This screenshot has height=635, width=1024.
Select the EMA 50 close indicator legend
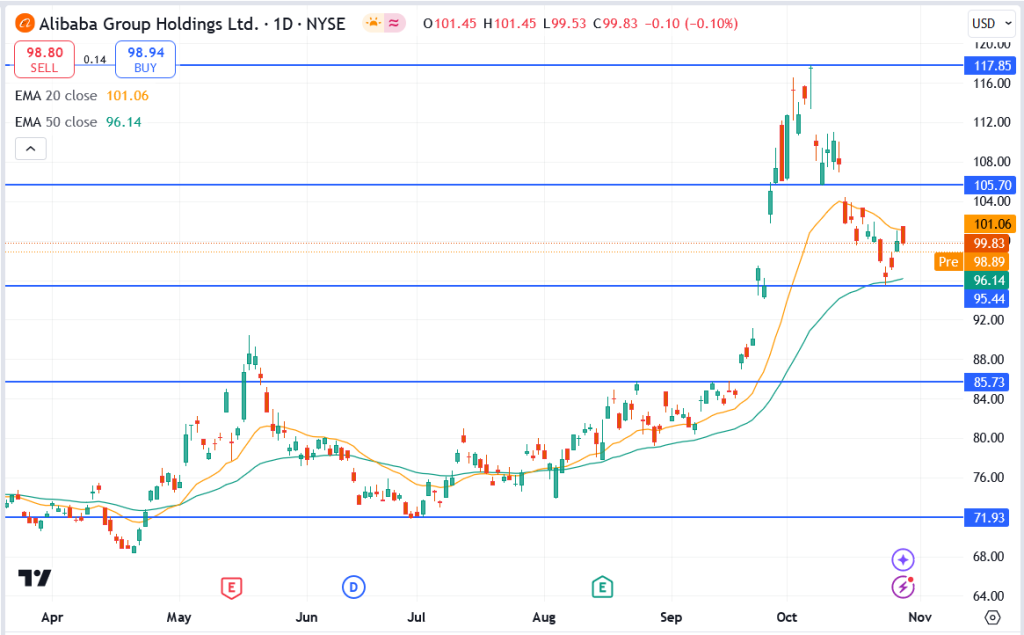78,122
